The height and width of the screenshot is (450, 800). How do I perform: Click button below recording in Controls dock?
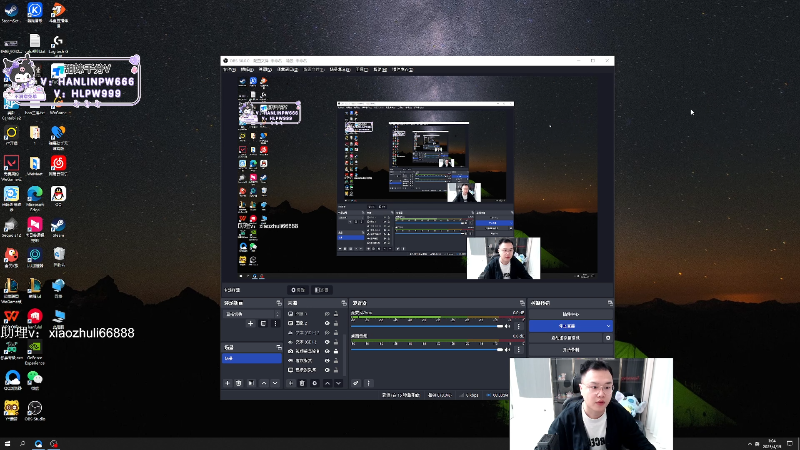[570, 350]
